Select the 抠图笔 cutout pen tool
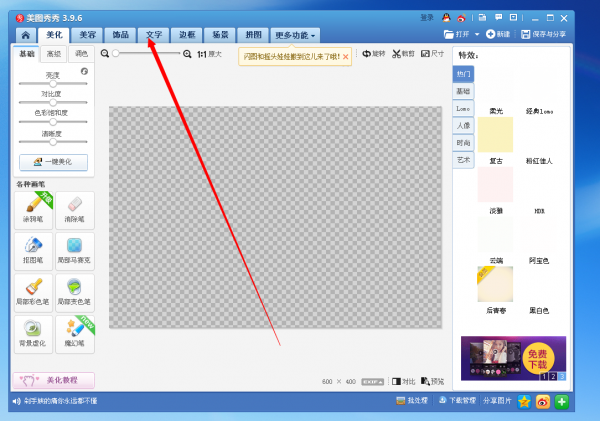The width and height of the screenshot is (600, 421). [x=34, y=251]
